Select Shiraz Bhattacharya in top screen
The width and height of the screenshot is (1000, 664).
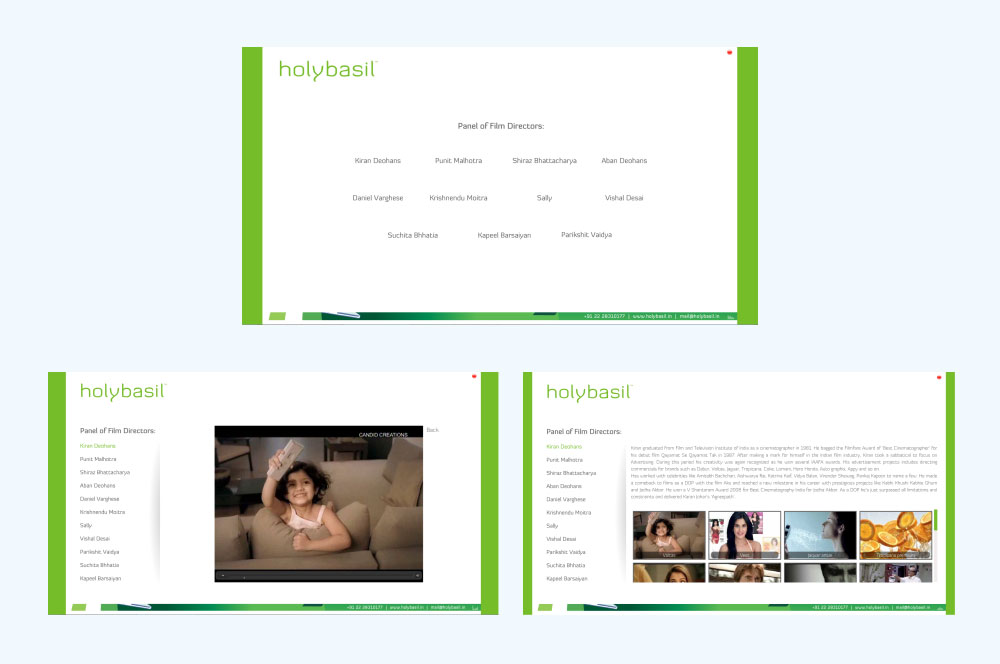click(544, 161)
